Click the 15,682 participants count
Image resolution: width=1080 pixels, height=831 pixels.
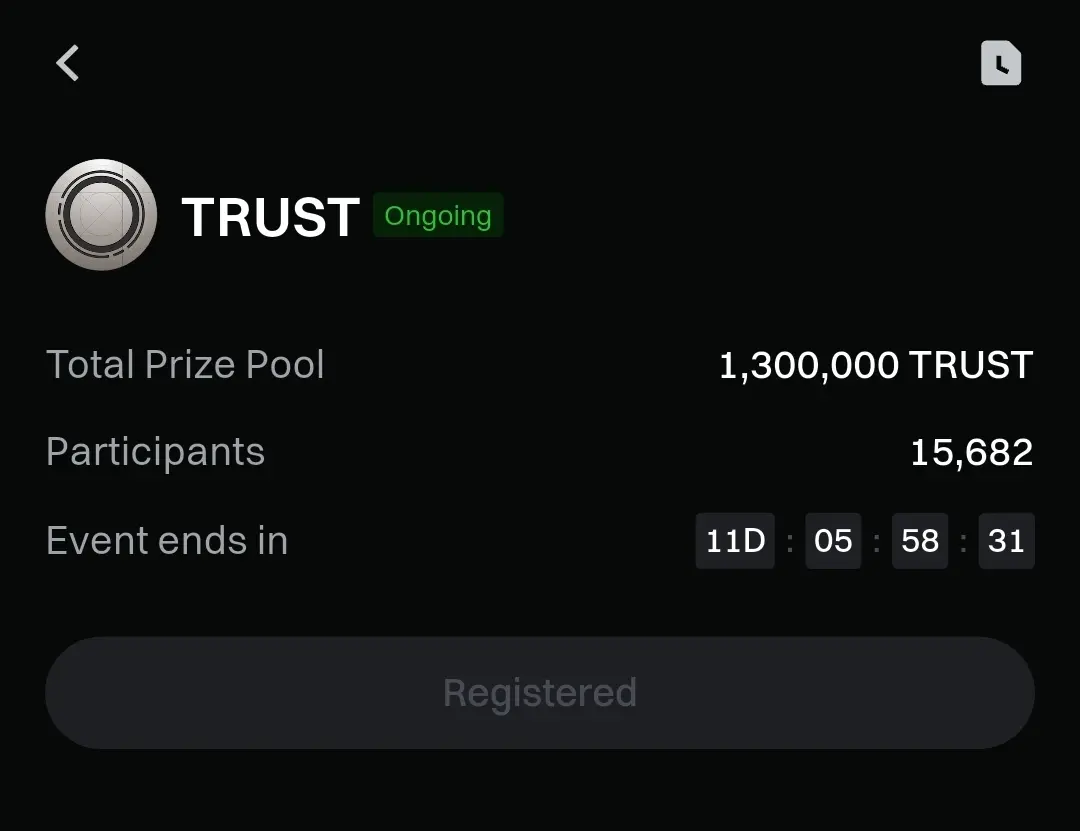(x=971, y=453)
